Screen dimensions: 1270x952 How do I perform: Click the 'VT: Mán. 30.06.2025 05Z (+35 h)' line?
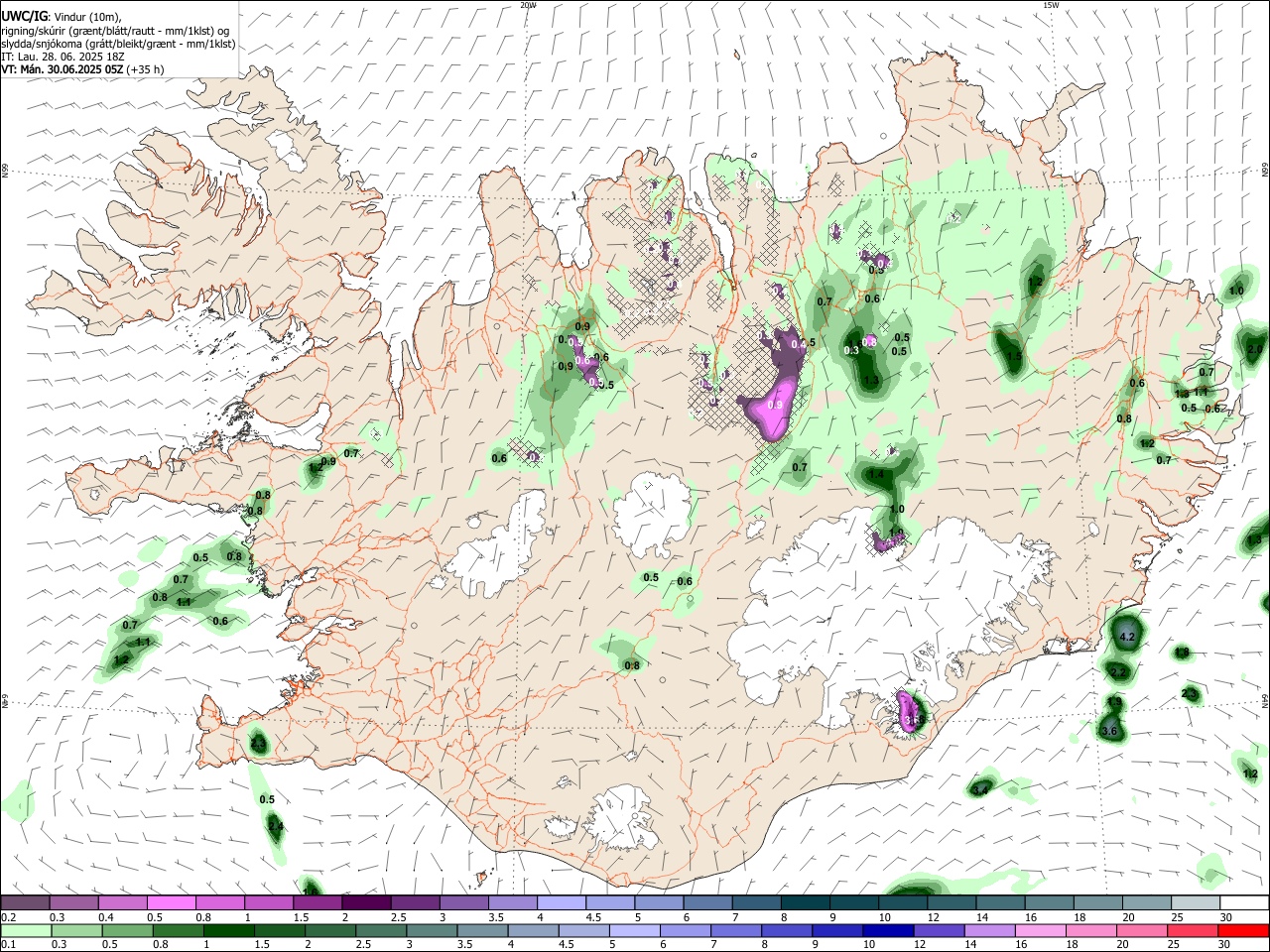[83, 69]
